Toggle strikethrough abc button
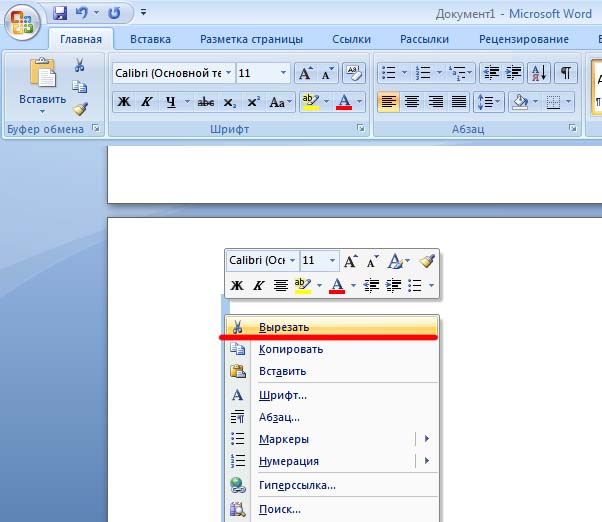Screen dimensions: 602x522 coord(206,102)
